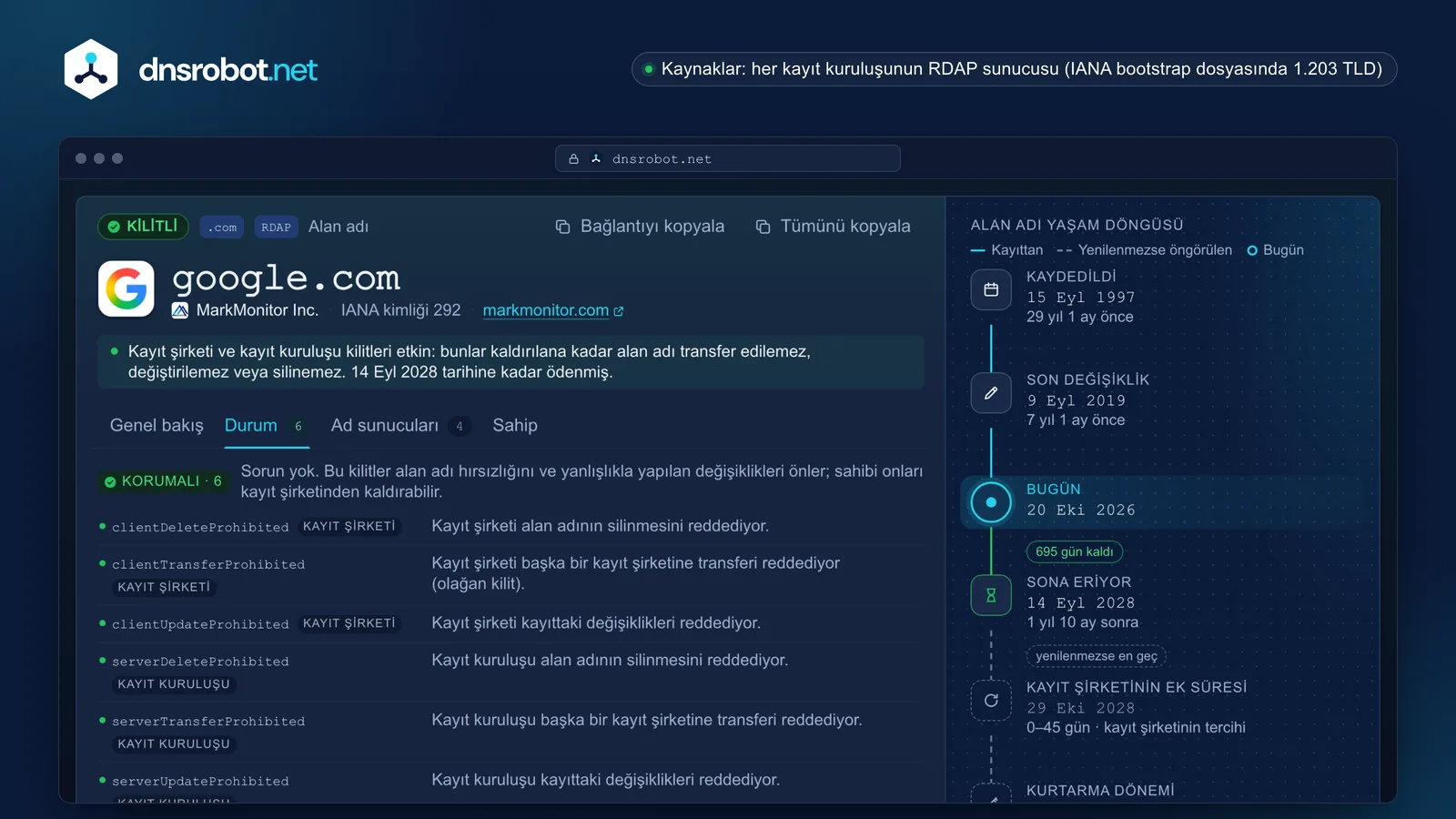Viewport: 1456px width, 819px height.
Task: Click the 14 Eyl 2028 expiry date
Action: pyautogui.click(x=1081, y=603)
